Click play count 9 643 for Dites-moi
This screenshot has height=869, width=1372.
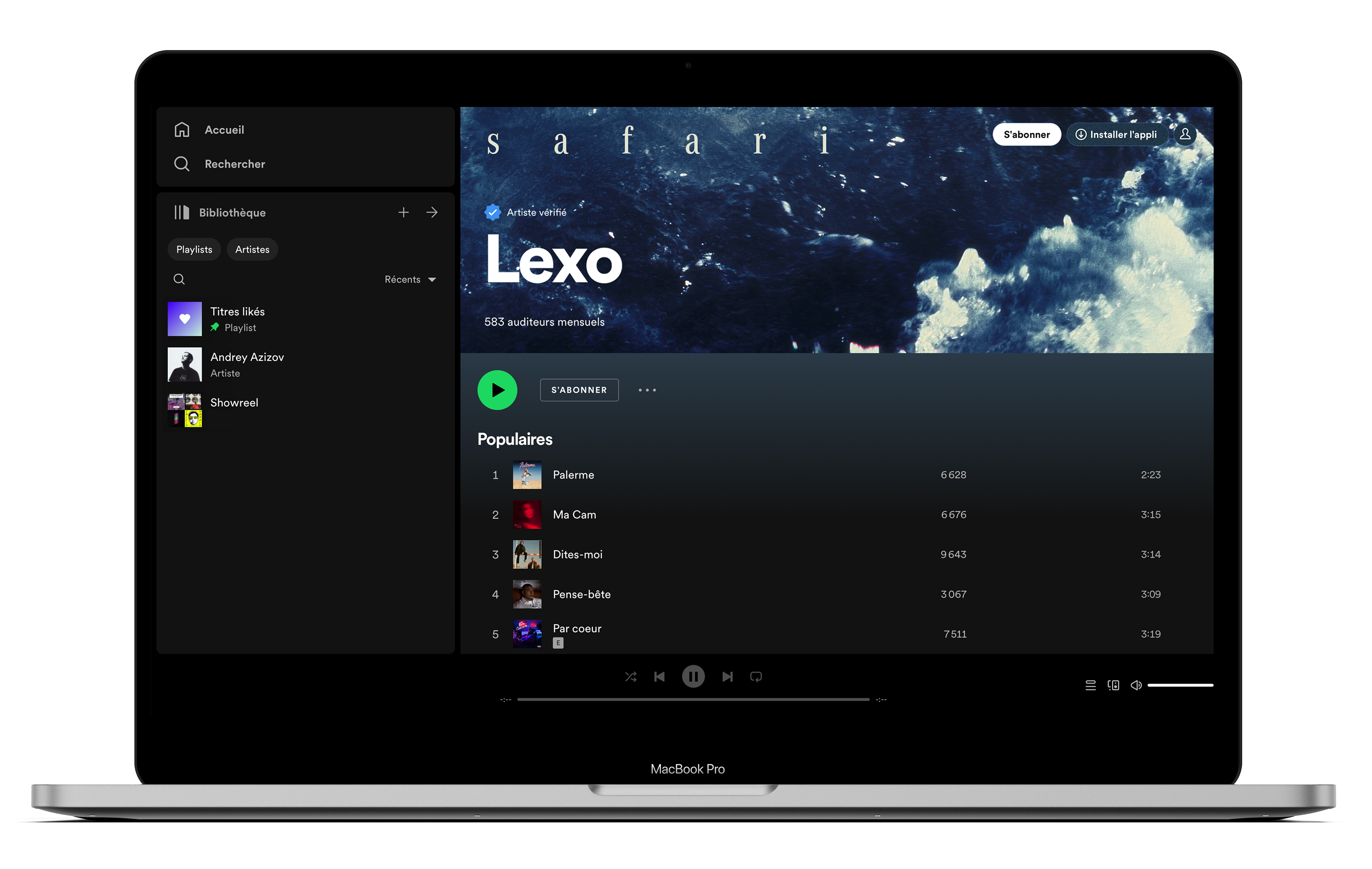(953, 555)
